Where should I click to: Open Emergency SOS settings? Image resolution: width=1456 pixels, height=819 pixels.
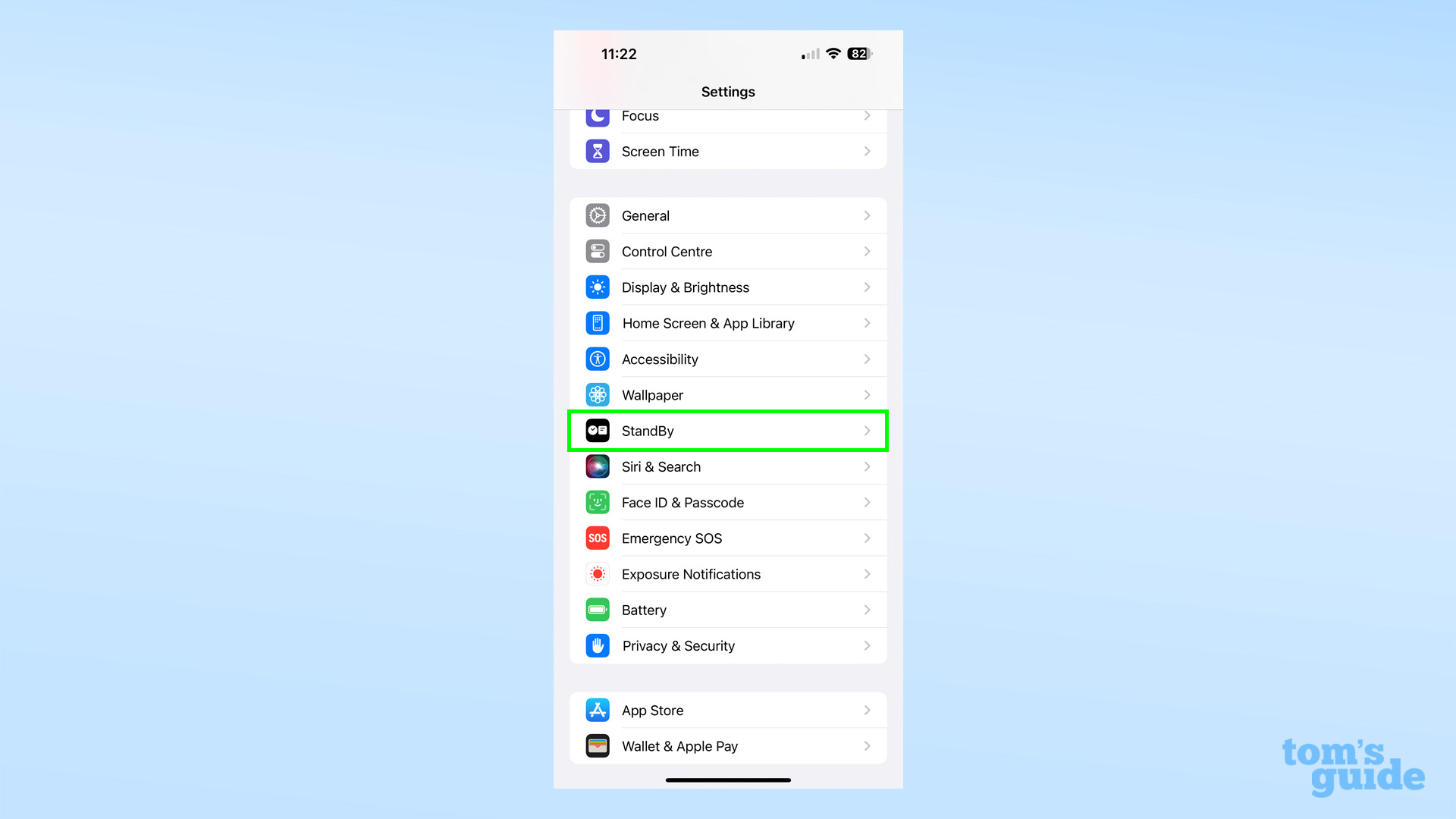728,538
